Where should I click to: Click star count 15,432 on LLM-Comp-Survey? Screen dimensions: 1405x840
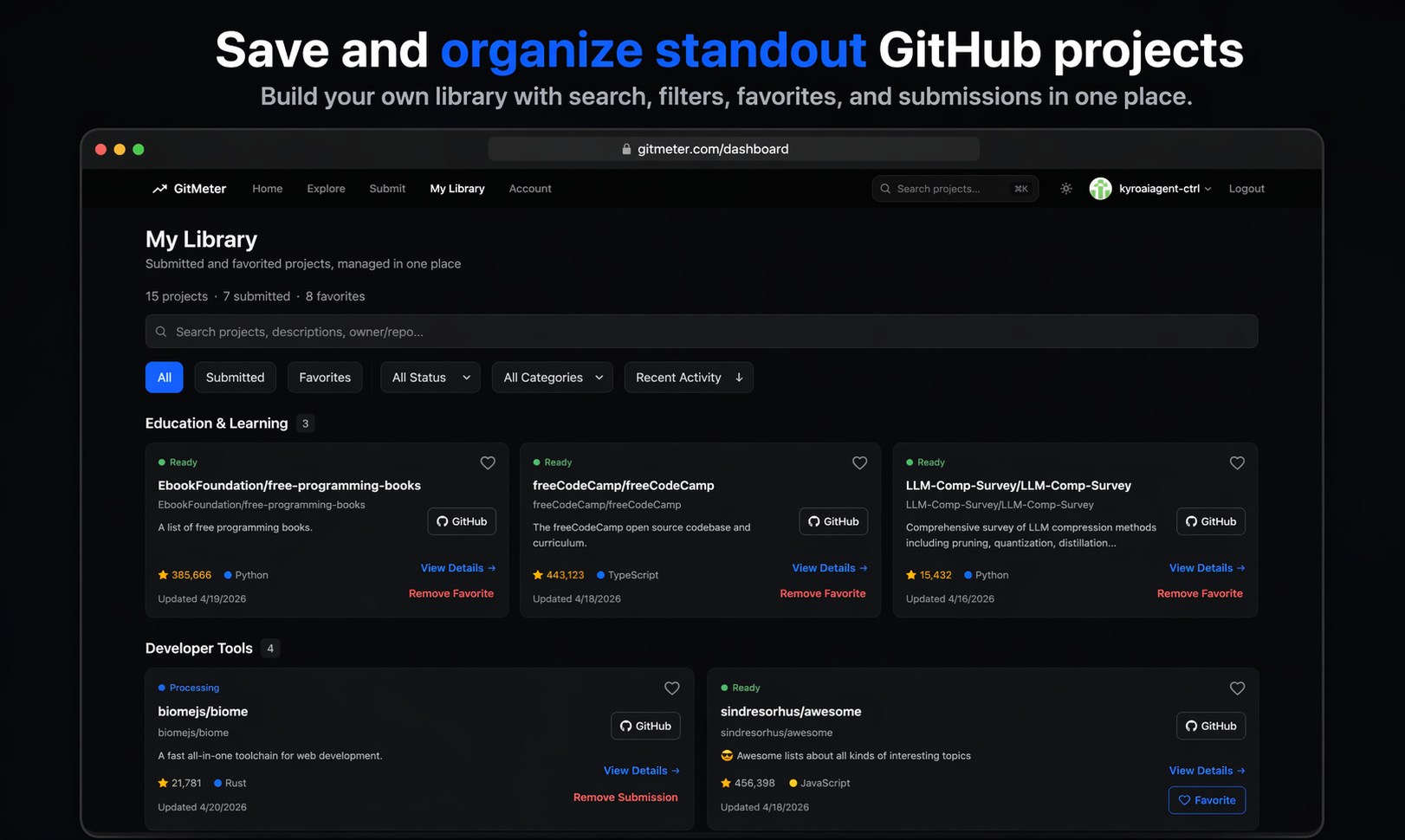(929, 575)
